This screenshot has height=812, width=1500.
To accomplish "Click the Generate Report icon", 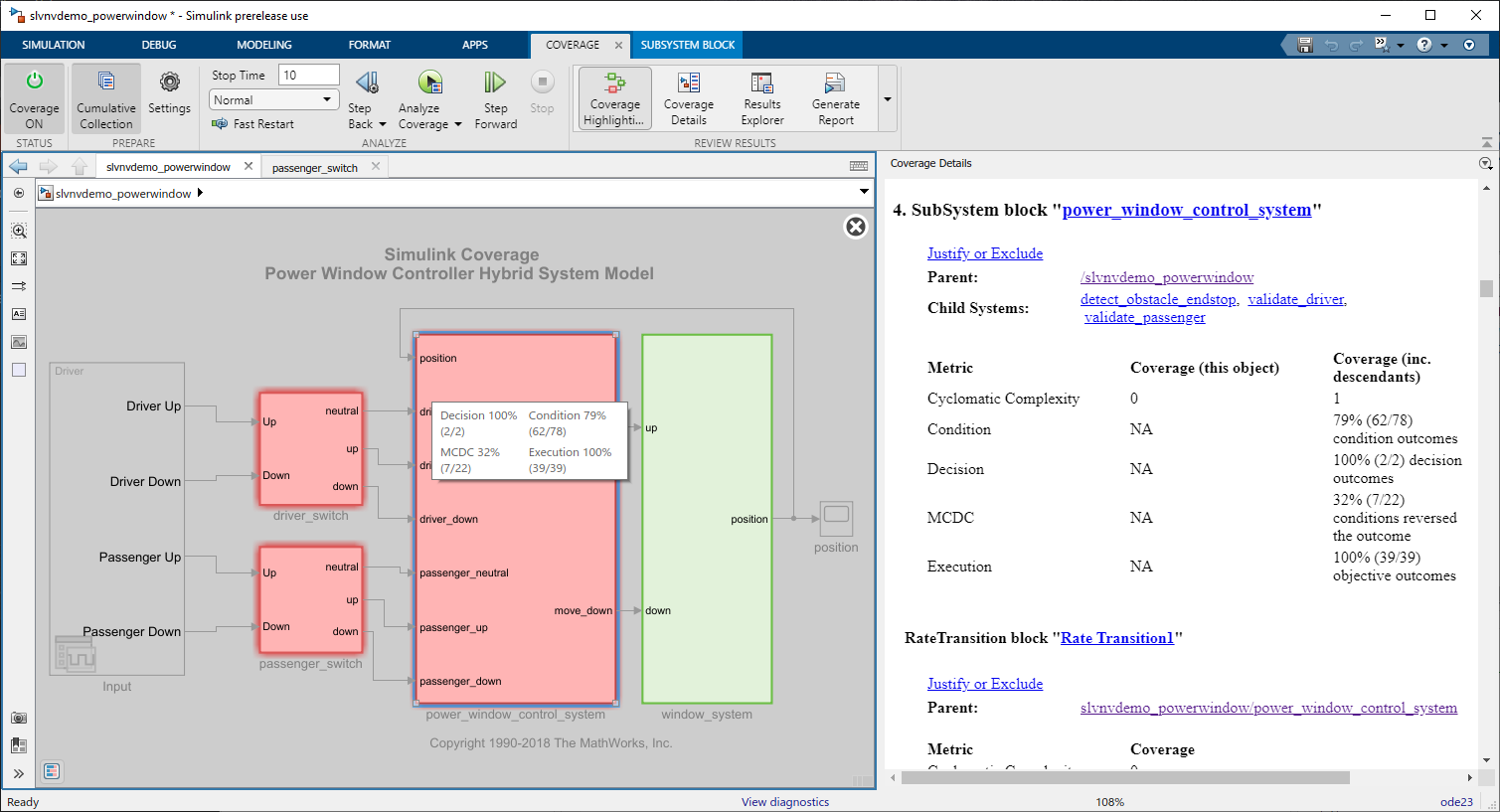I will coord(835,83).
